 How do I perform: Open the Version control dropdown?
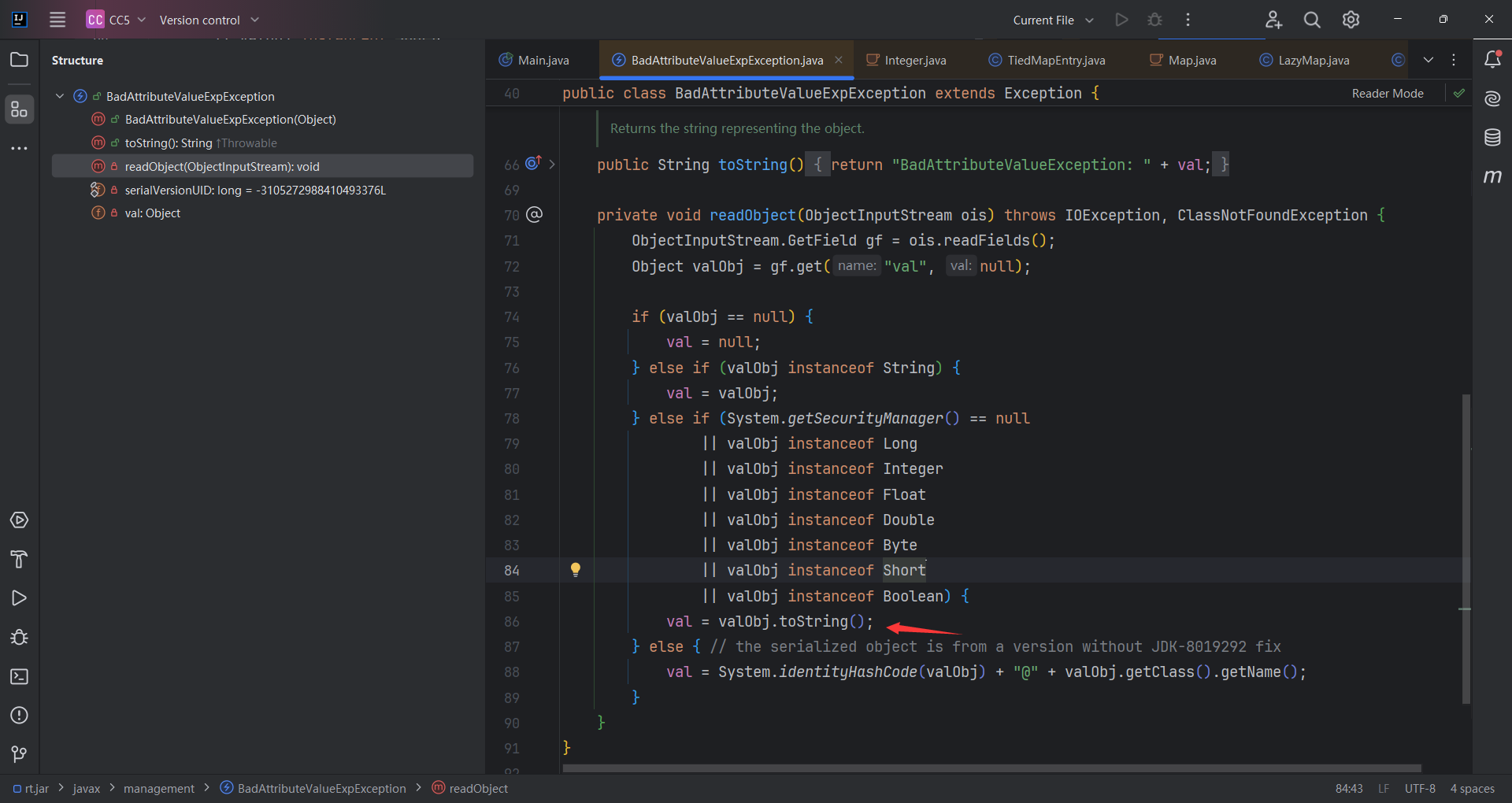point(209,20)
